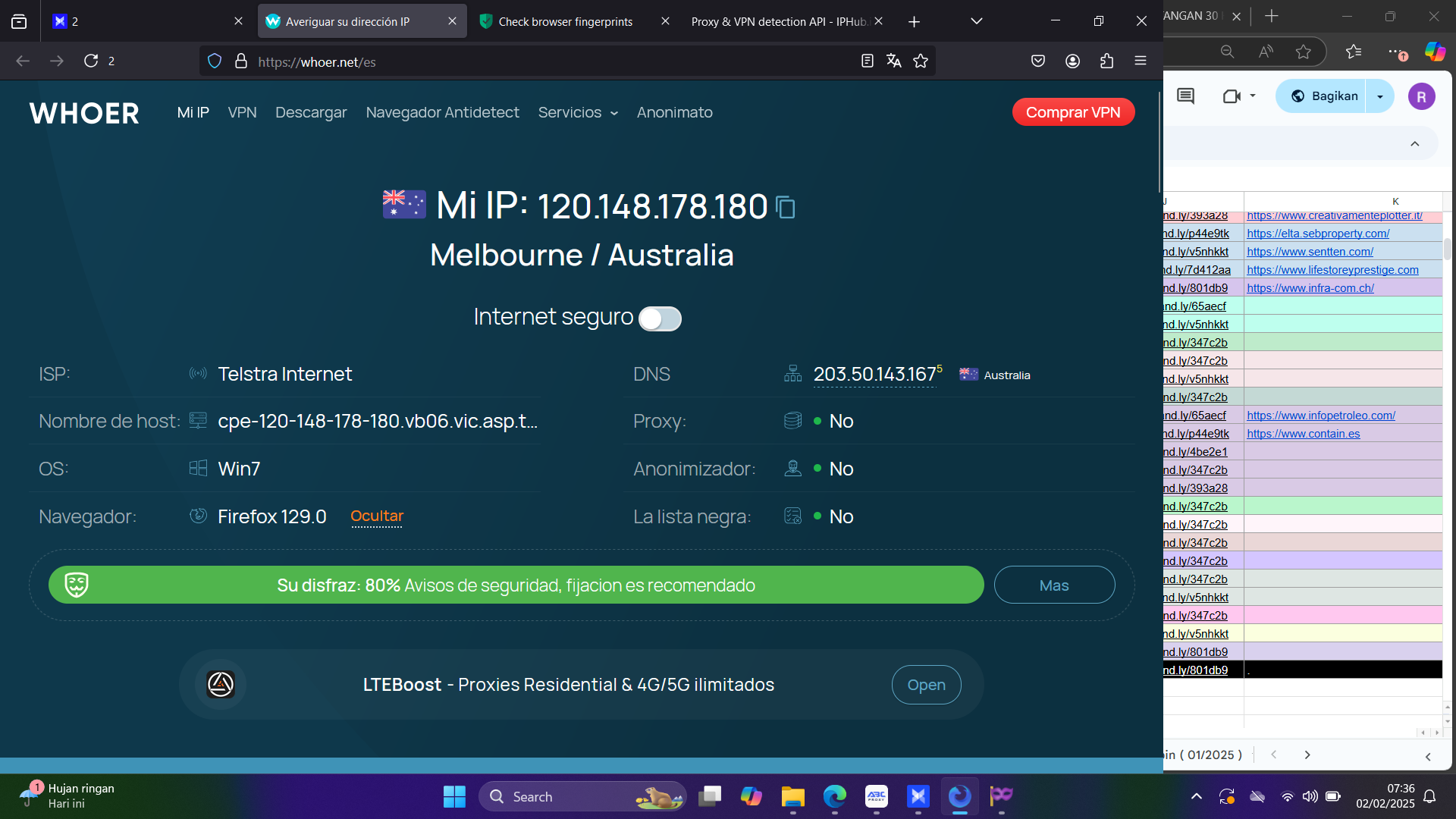This screenshot has width=1456, height=819.
Task: Open Firefox account profile icon
Action: (1072, 61)
